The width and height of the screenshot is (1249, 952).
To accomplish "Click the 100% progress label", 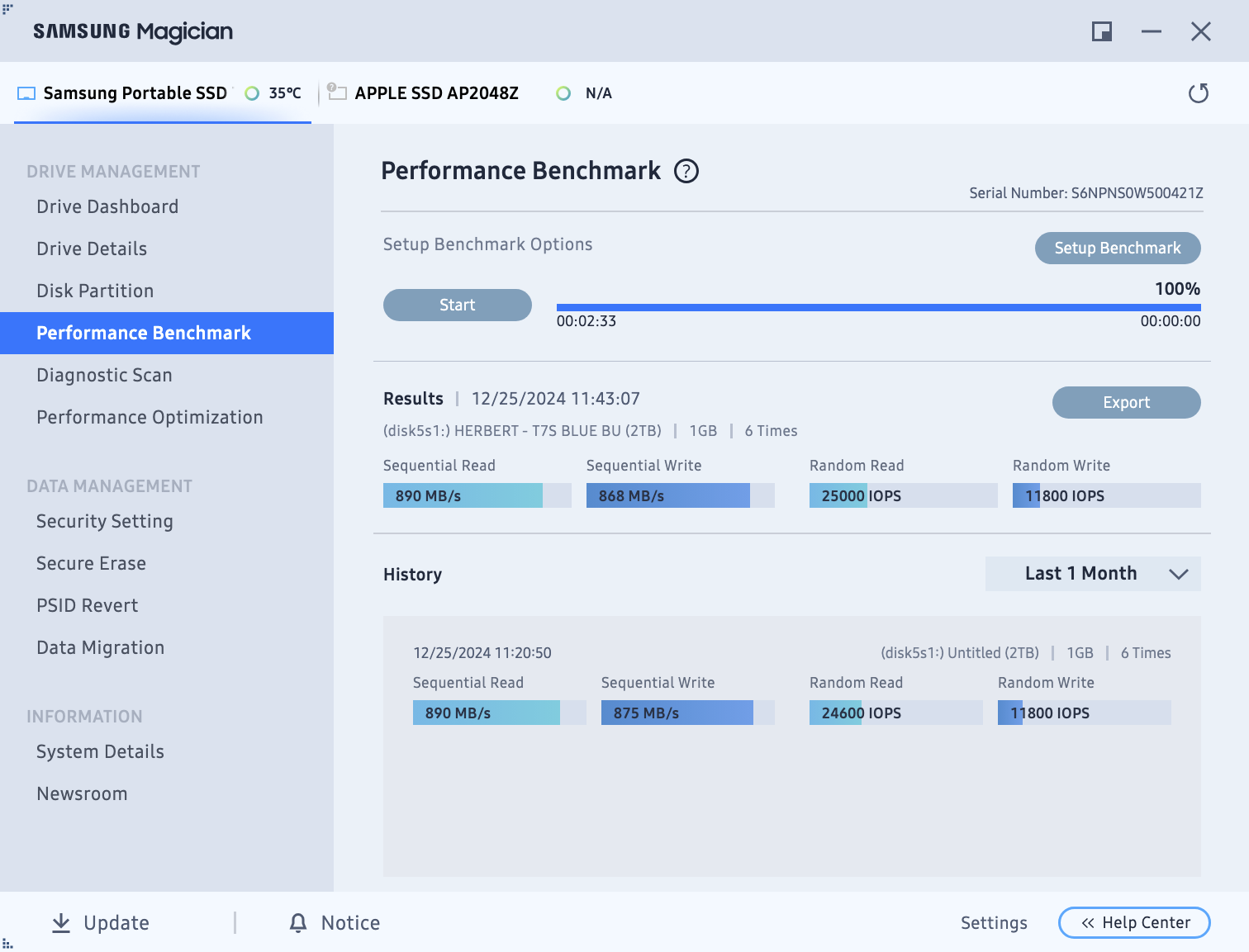I will coord(1177,289).
